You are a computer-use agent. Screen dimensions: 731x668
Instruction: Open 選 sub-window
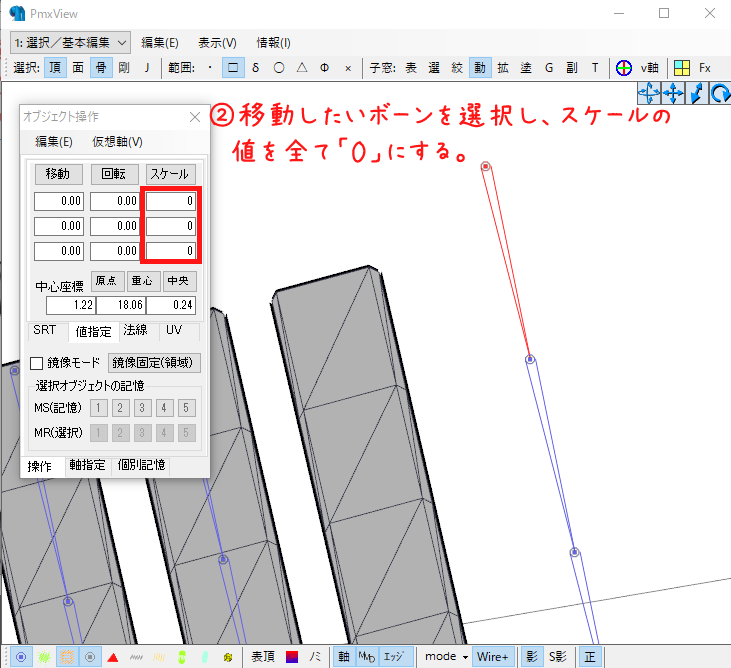coord(434,68)
